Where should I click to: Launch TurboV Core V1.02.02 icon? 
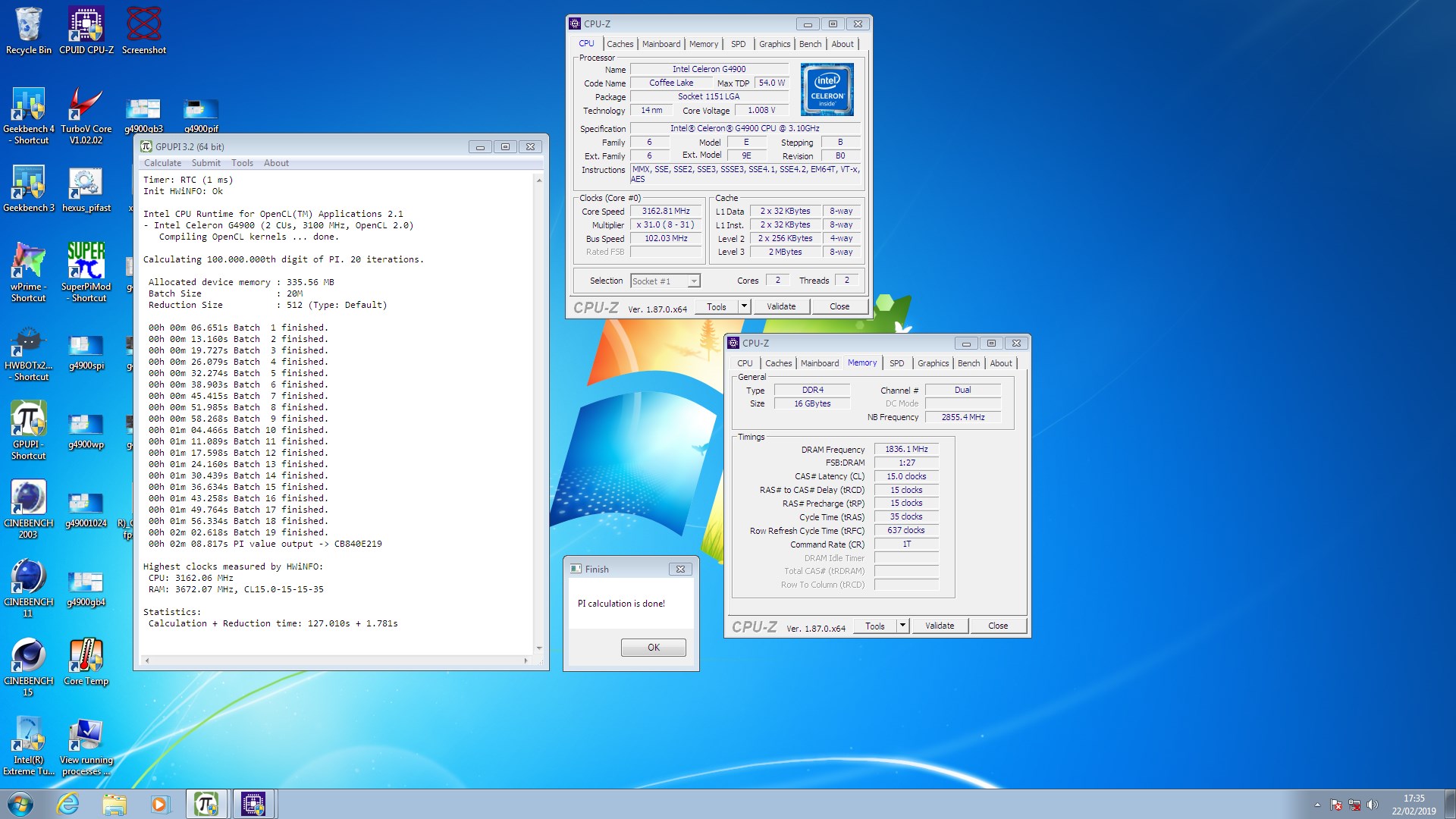[86, 115]
